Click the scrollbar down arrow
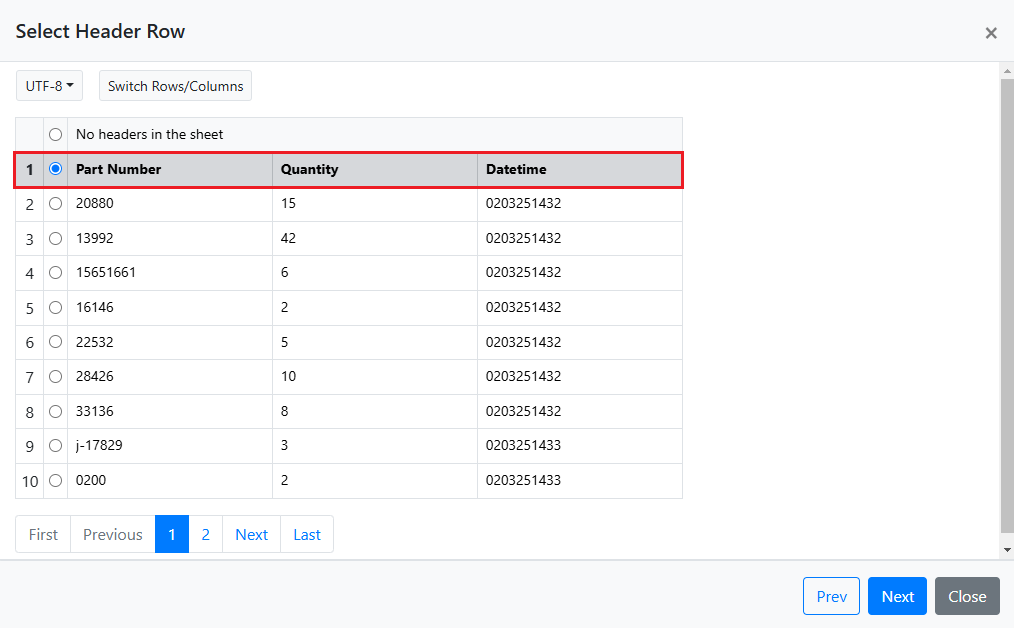This screenshot has width=1014, height=628. 1006,550
